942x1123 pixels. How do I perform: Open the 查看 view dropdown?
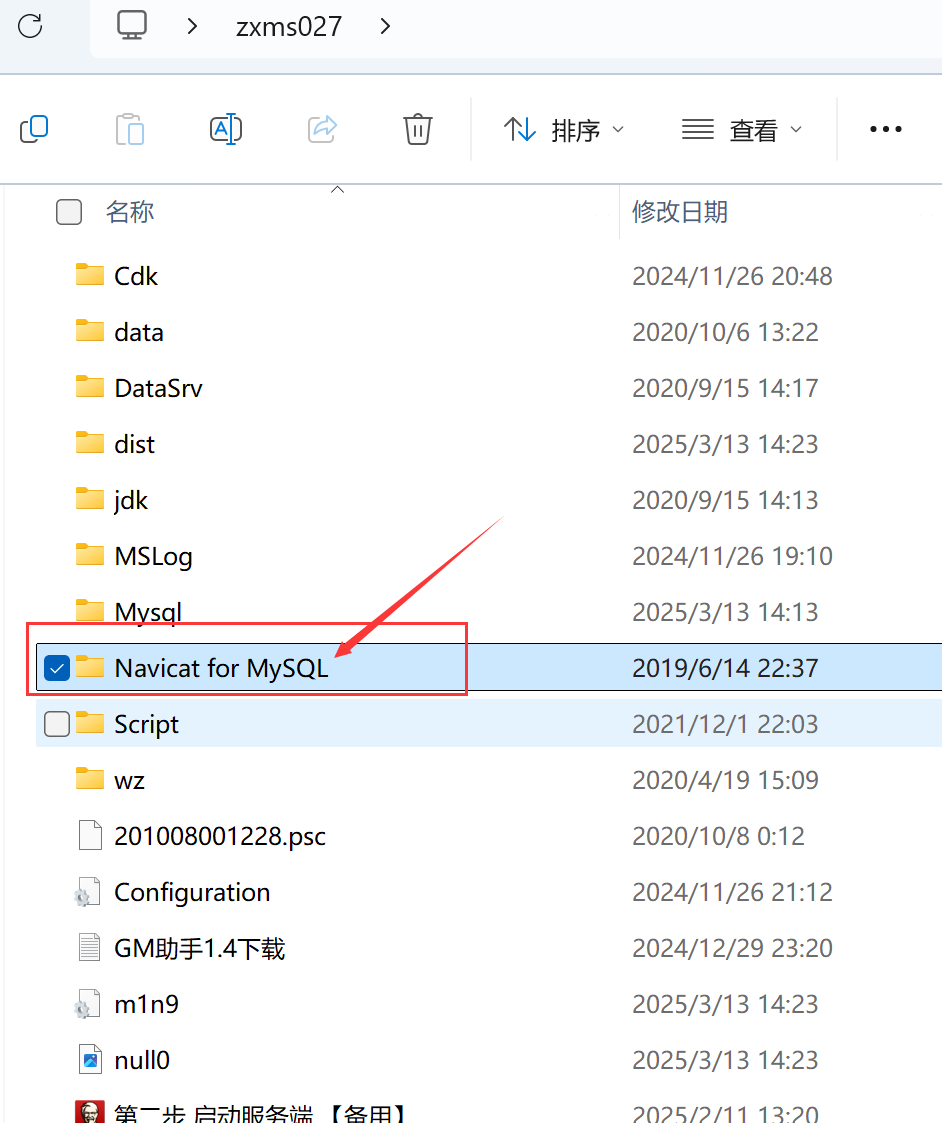click(741, 130)
